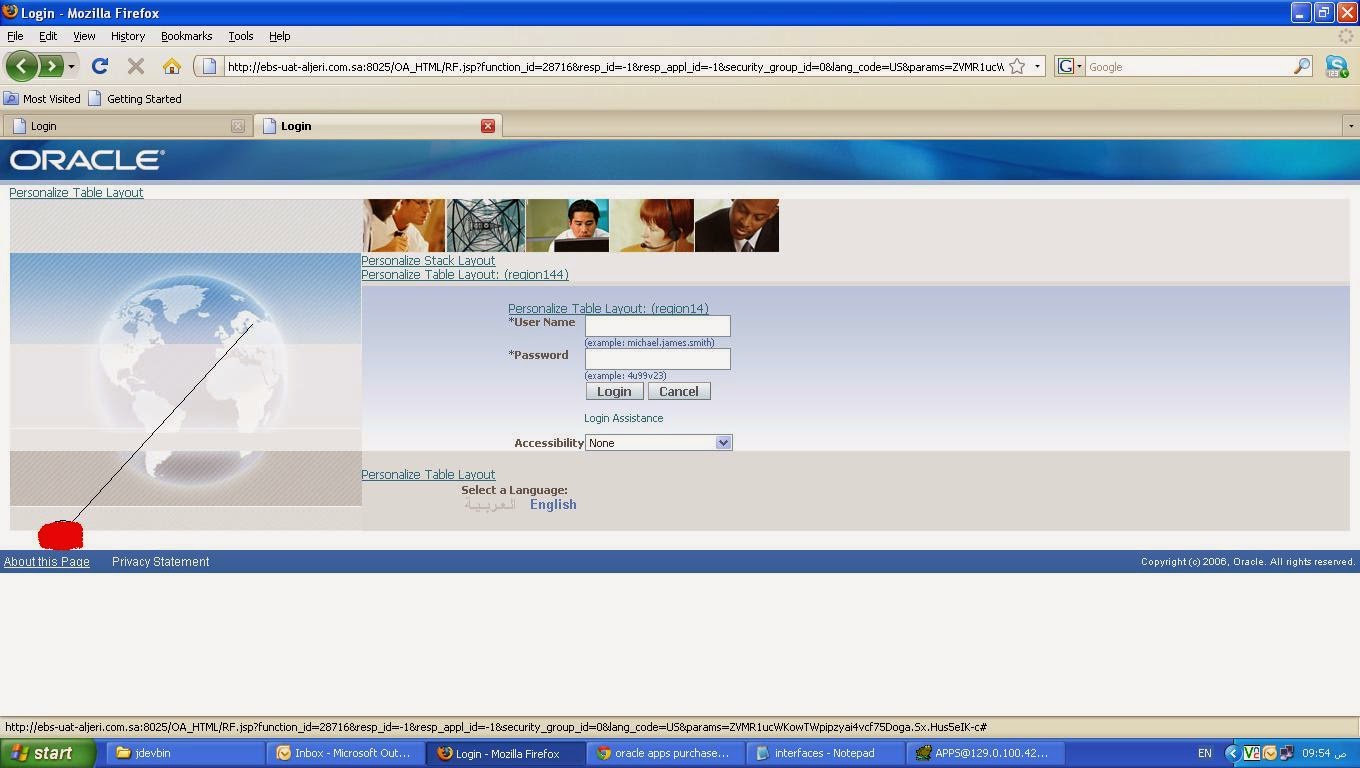
Task: Open the Edit menu
Action: [48, 36]
